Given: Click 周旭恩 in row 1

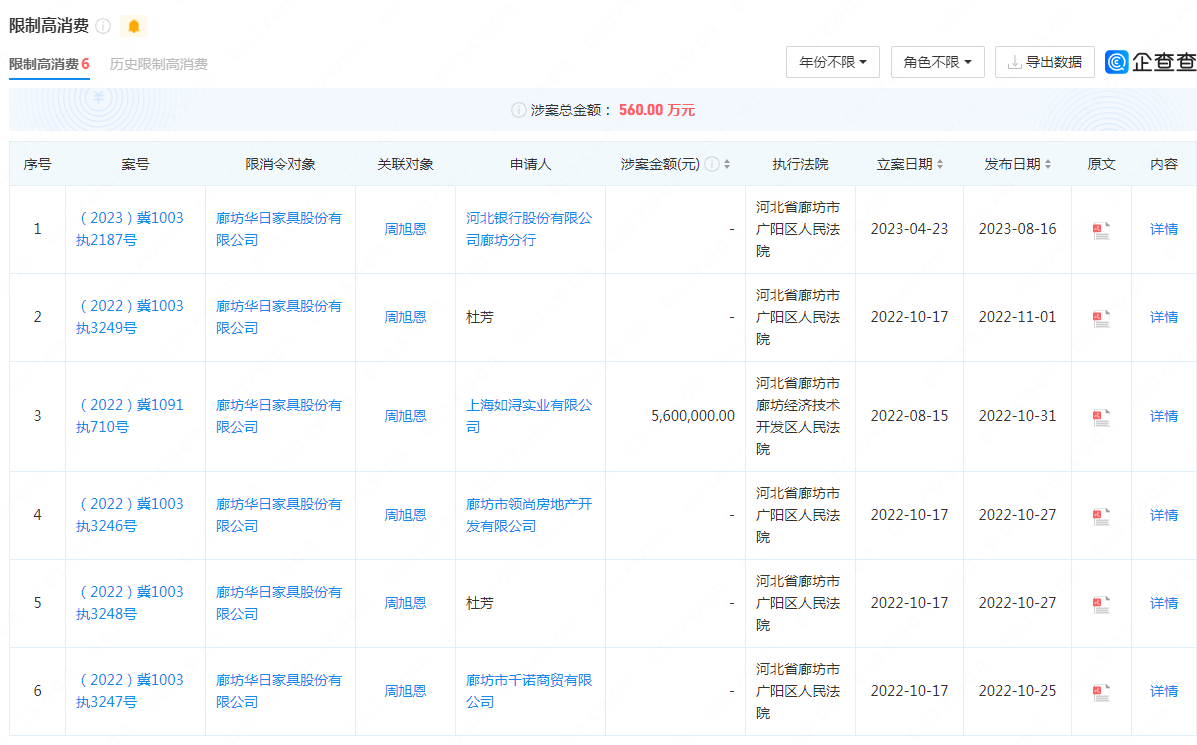Looking at the screenshot, I should (x=405, y=229).
